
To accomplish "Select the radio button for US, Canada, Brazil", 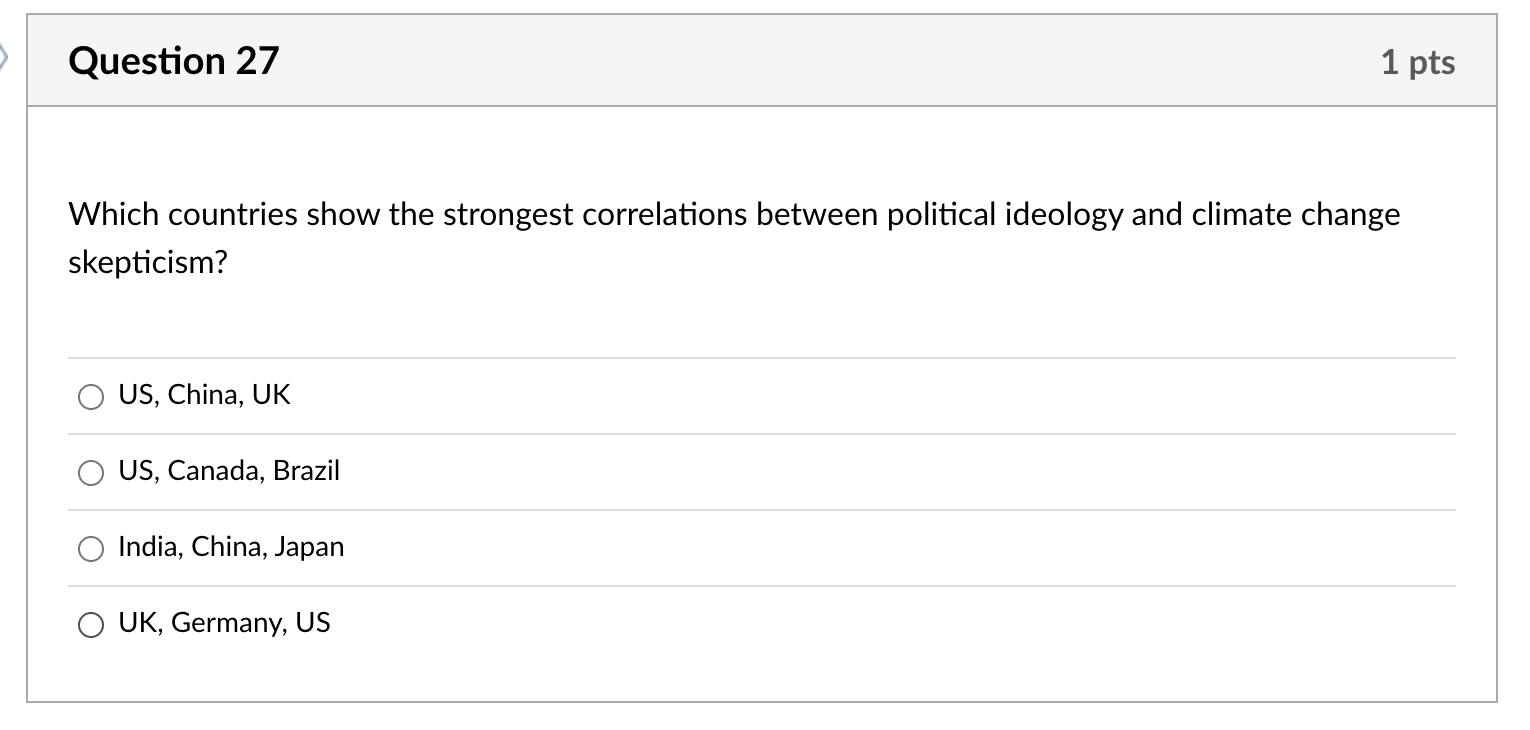I will point(91,472).
